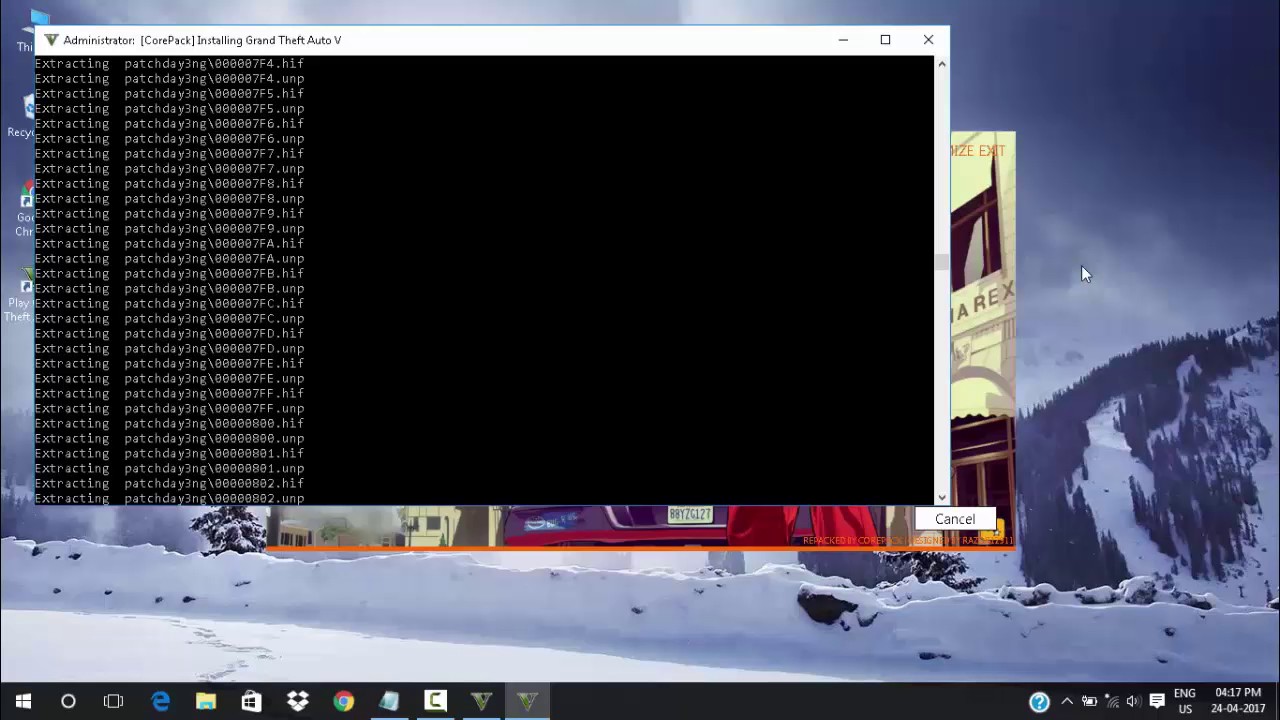
Task: Open the console window system menu icon
Action: pos(51,40)
